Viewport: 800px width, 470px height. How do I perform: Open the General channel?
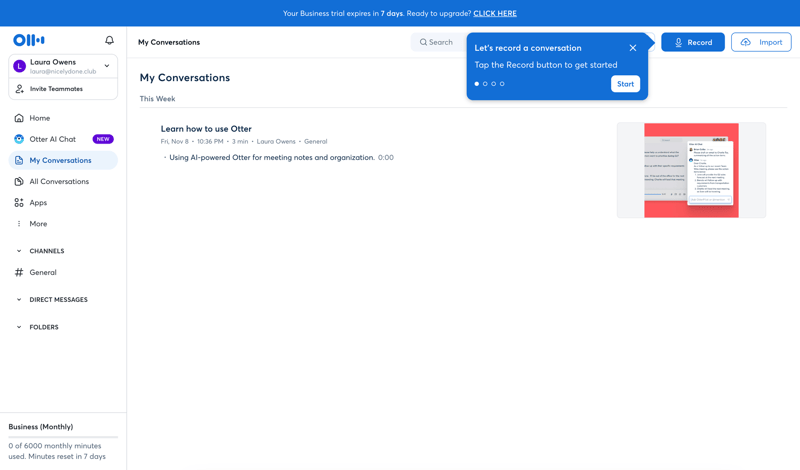click(63, 272)
